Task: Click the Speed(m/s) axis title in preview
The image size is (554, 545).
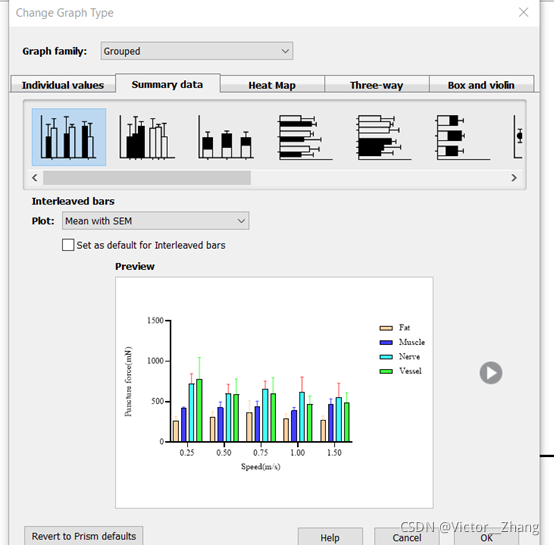Action: tap(261, 467)
